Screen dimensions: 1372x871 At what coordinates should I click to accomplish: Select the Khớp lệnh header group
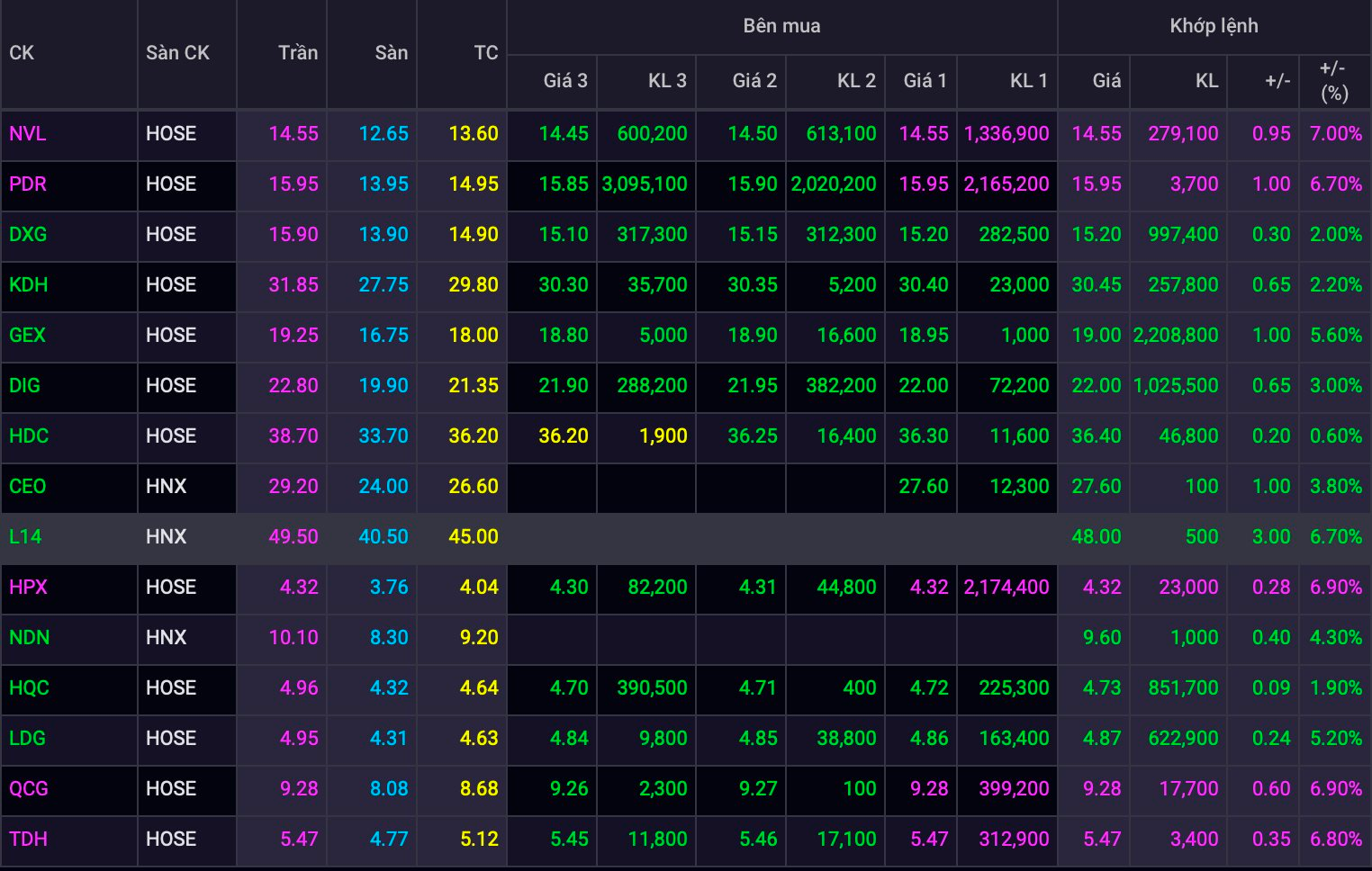(x=1214, y=26)
